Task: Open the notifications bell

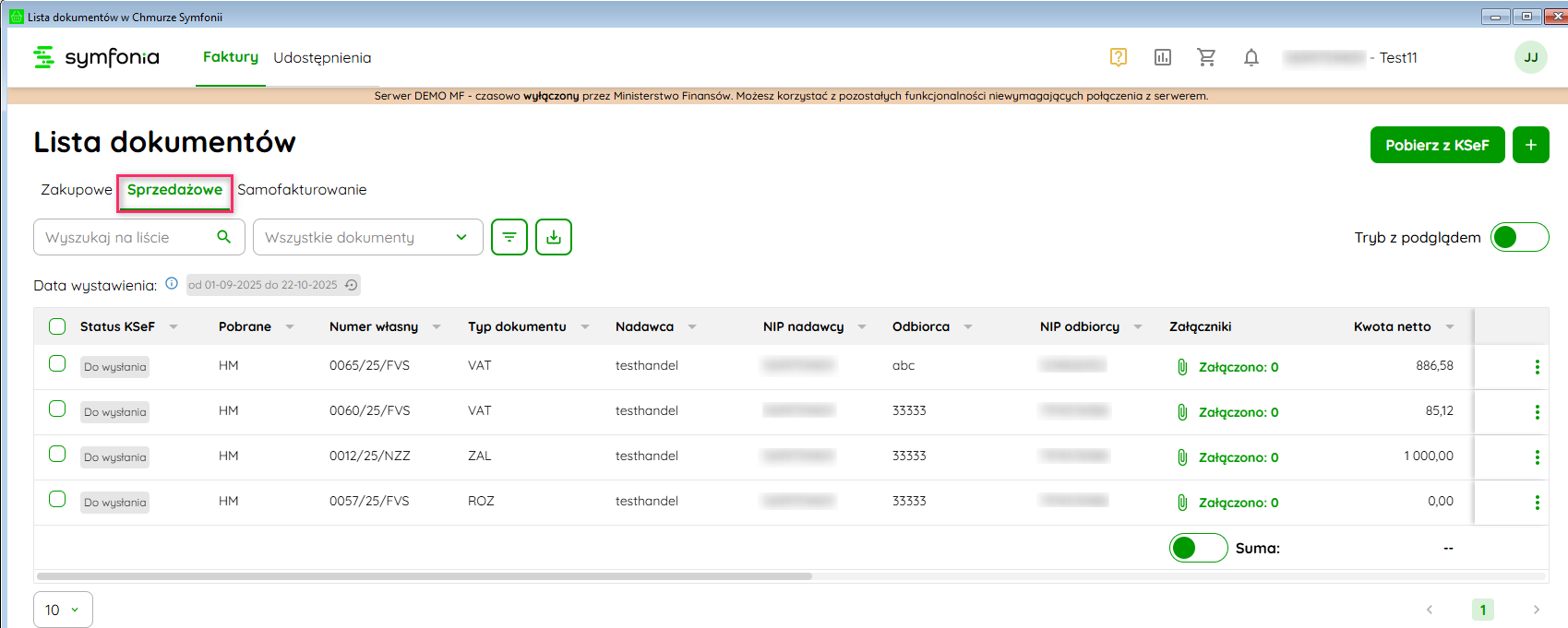Action: coord(1251,57)
